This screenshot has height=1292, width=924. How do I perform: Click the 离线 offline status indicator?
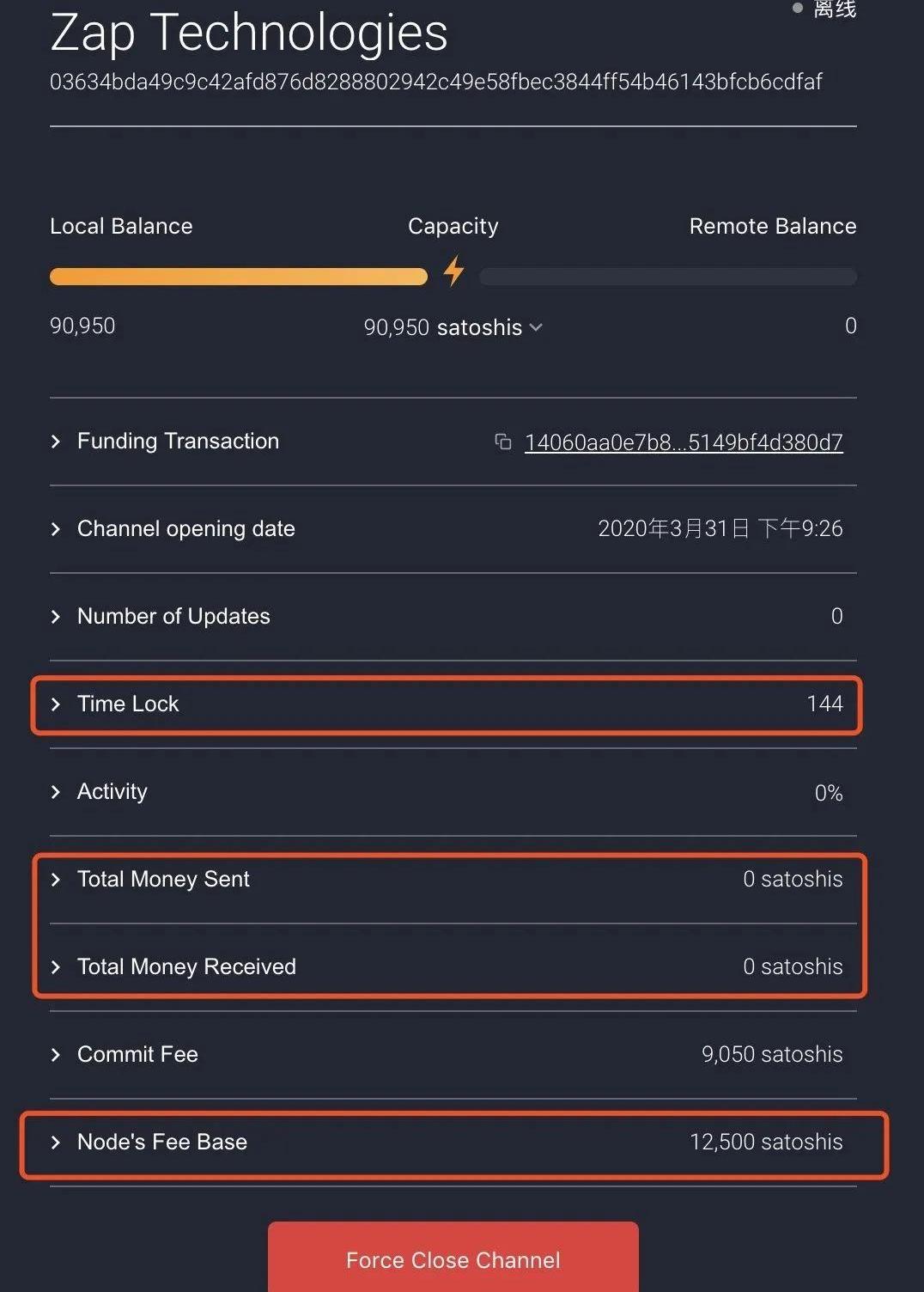click(x=824, y=9)
